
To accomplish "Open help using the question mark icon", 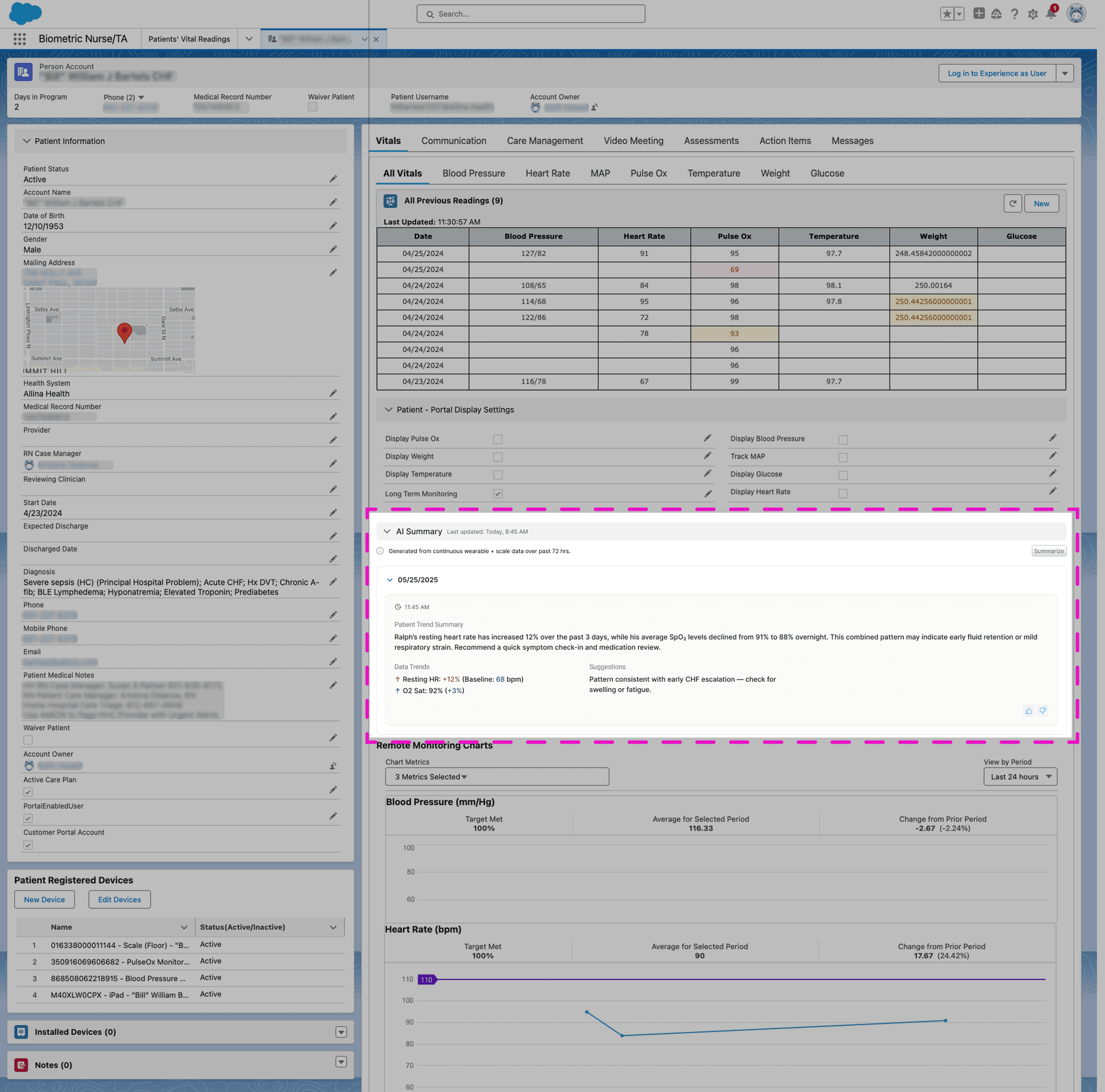I will pos(1015,14).
